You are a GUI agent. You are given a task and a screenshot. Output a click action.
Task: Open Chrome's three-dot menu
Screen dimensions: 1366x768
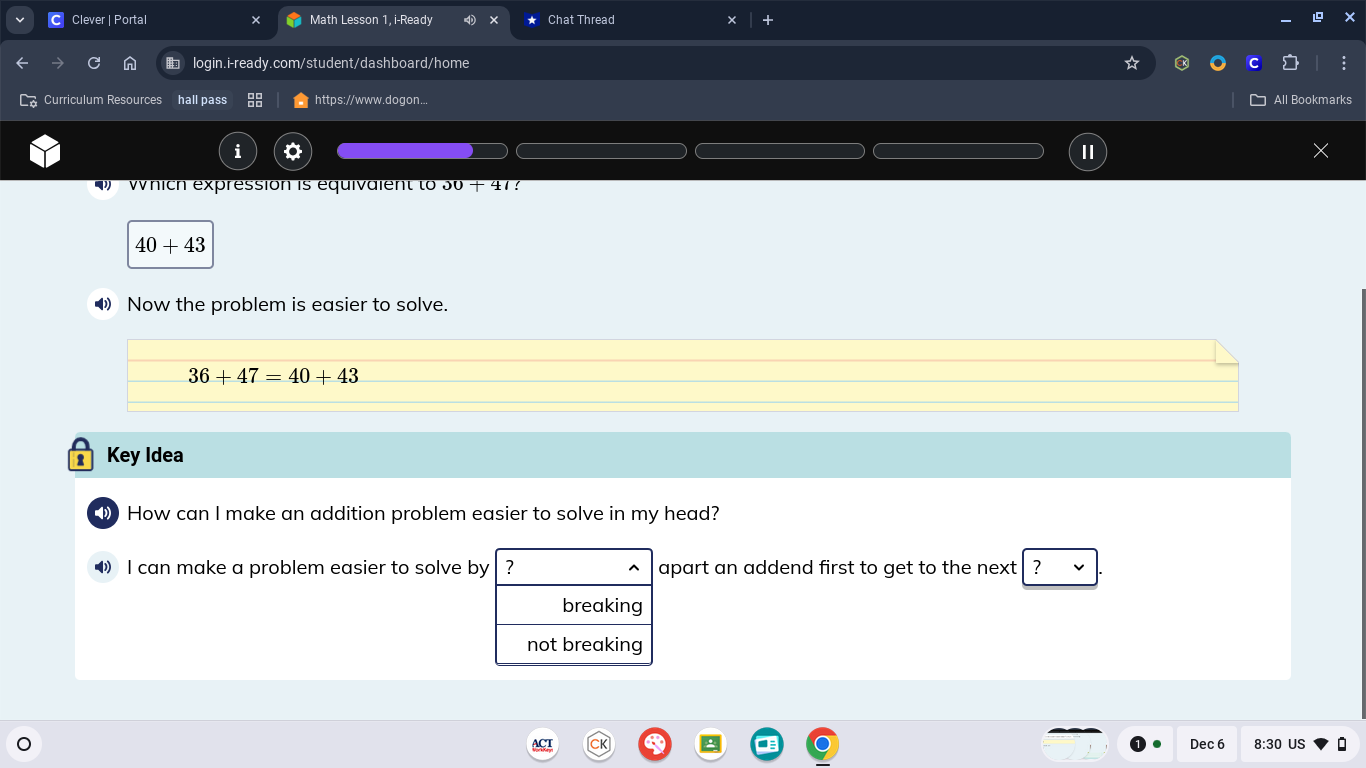coord(1345,62)
